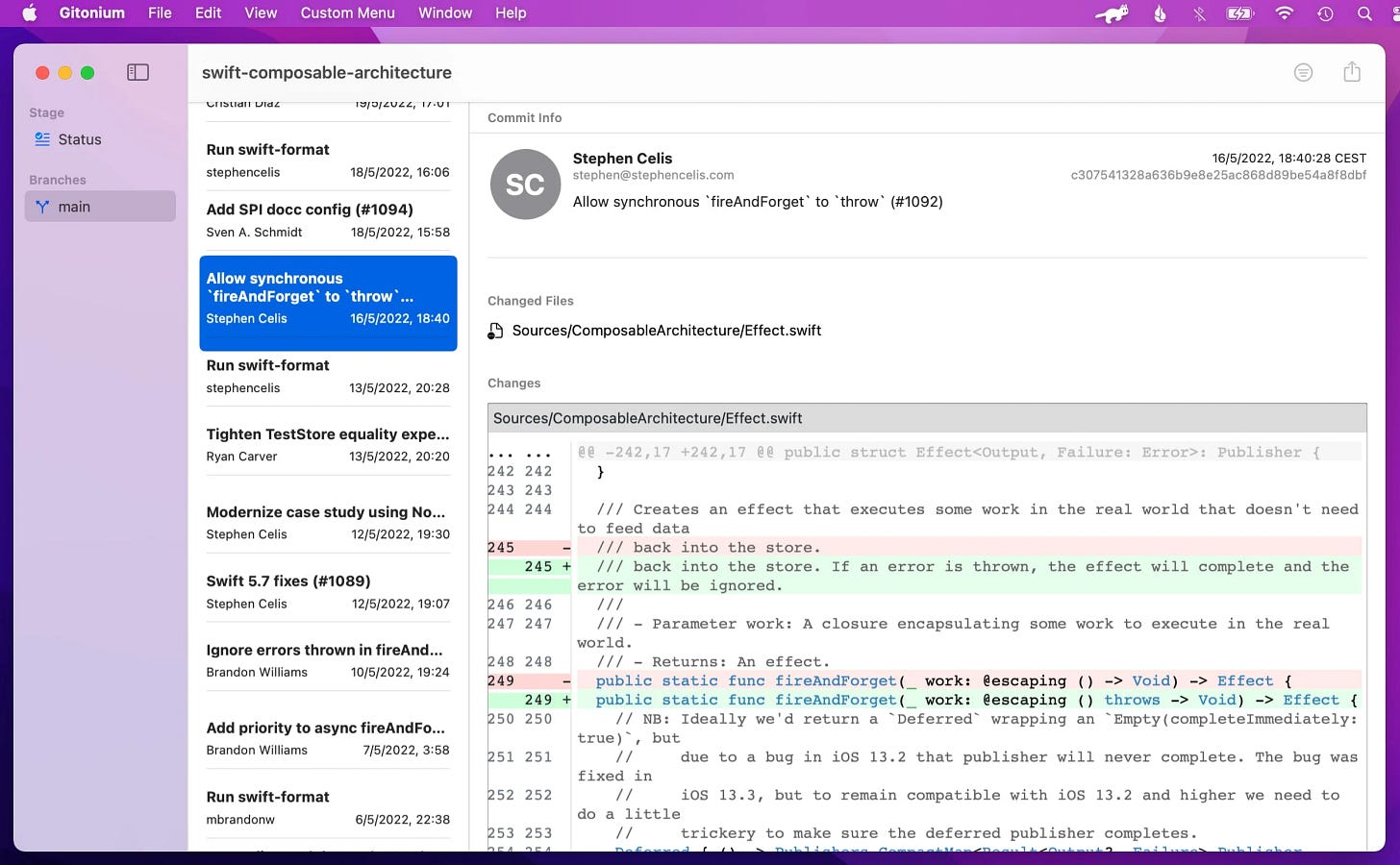Click the commit hash c307541328a6...

tap(1218, 175)
